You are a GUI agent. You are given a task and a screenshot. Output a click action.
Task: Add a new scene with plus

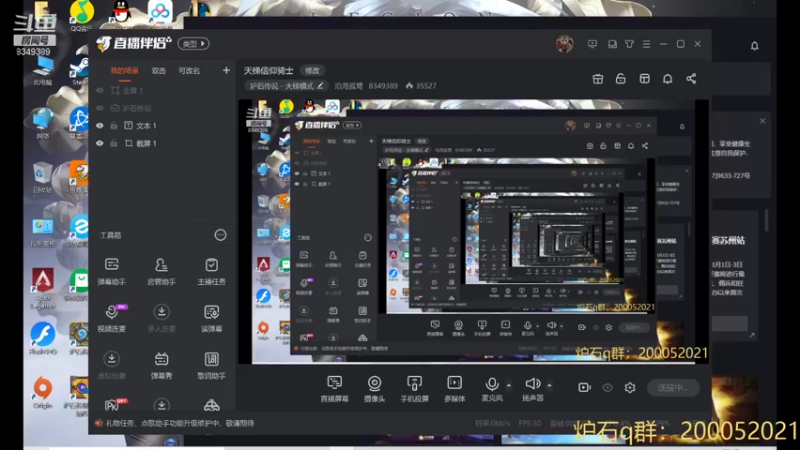(x=226, y=70)
